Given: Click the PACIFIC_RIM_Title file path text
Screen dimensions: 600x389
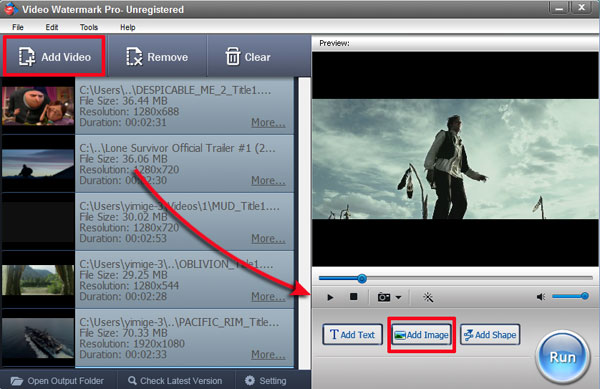Looking at the screenshot, I should click(179, 322).
